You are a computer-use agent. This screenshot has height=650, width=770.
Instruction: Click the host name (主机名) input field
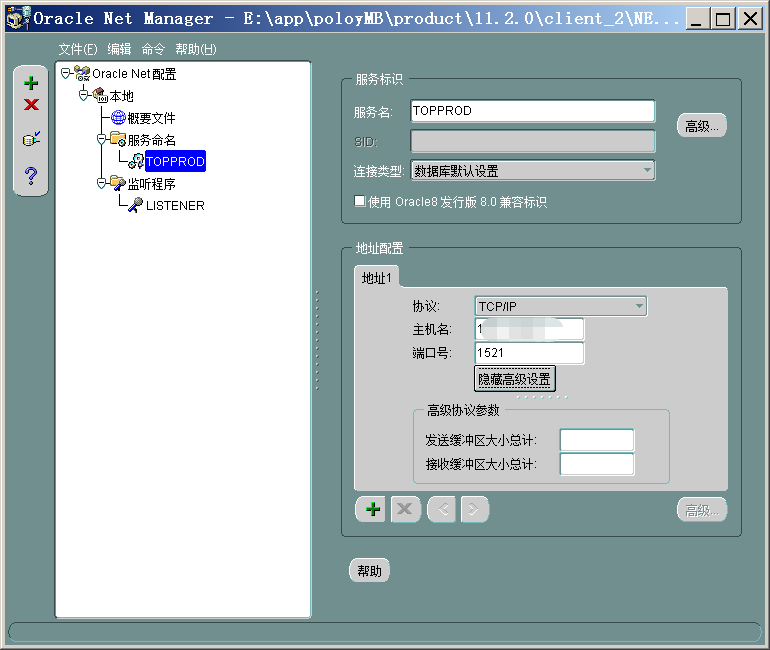pos(529,329)
